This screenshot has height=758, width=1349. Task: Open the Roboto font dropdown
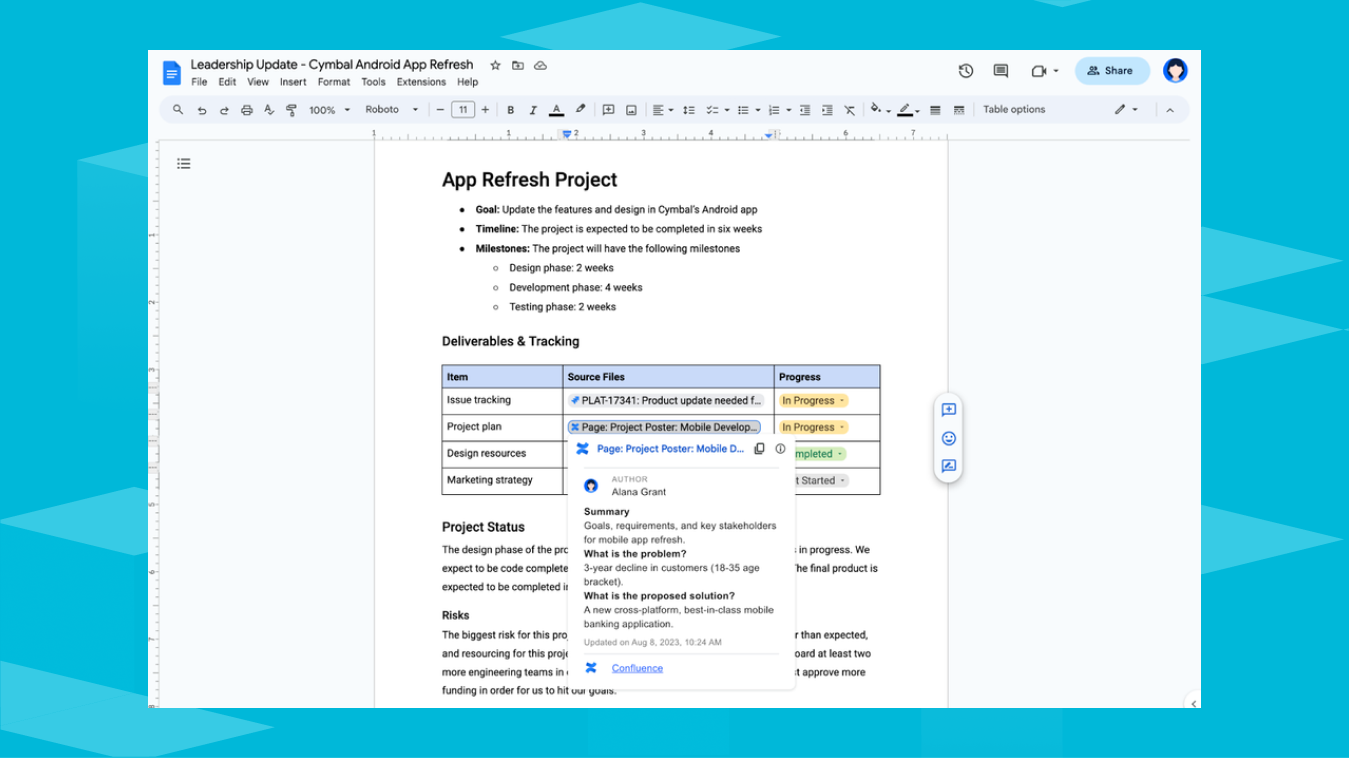pos(390,109)
